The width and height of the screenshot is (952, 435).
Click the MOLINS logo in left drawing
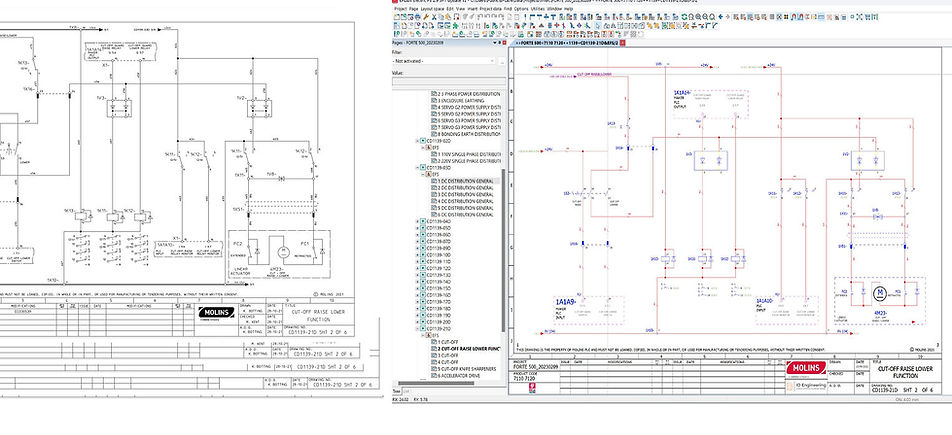click(216, 312)
